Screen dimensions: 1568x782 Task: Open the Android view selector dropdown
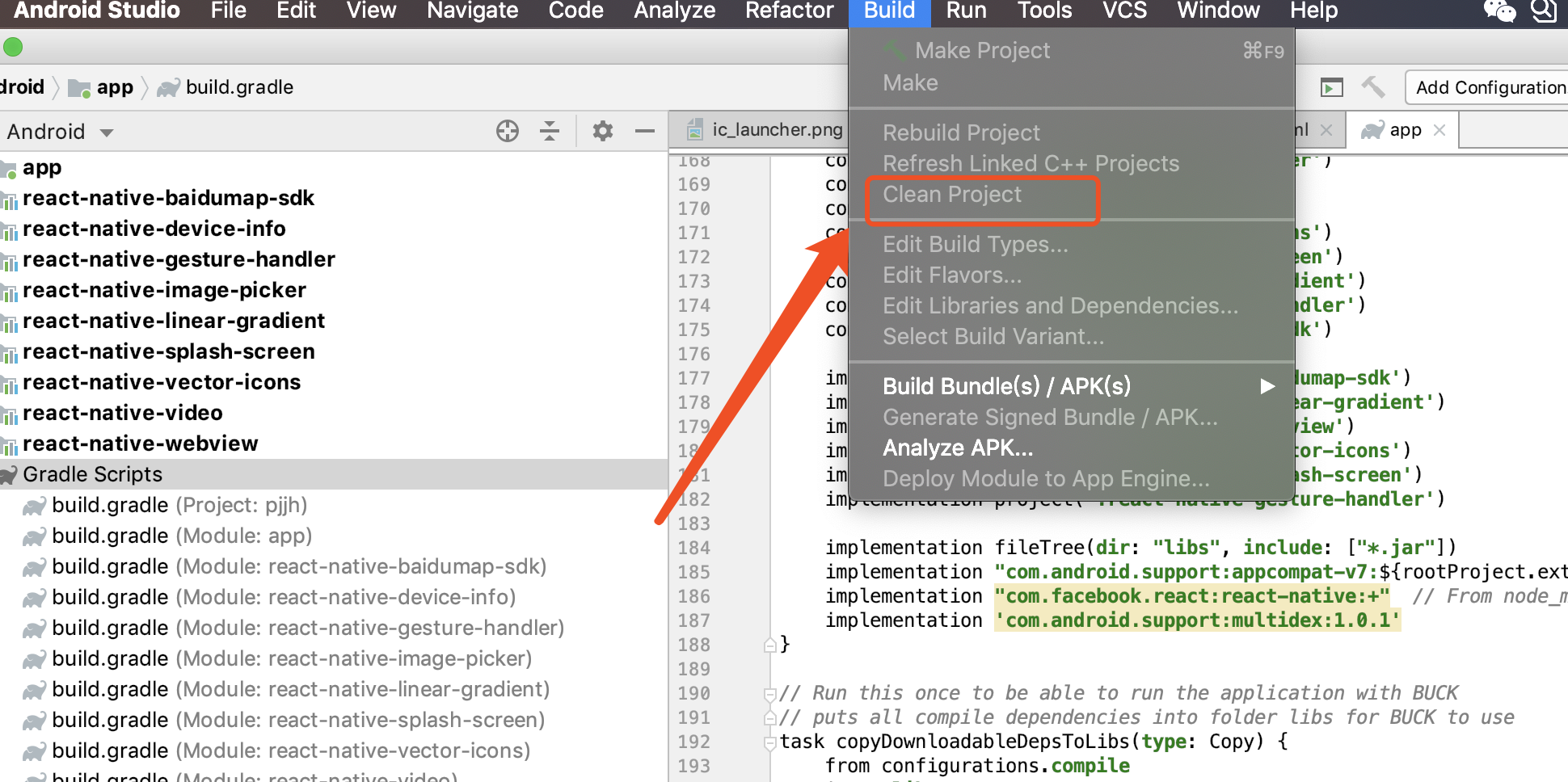coord(60,132)
